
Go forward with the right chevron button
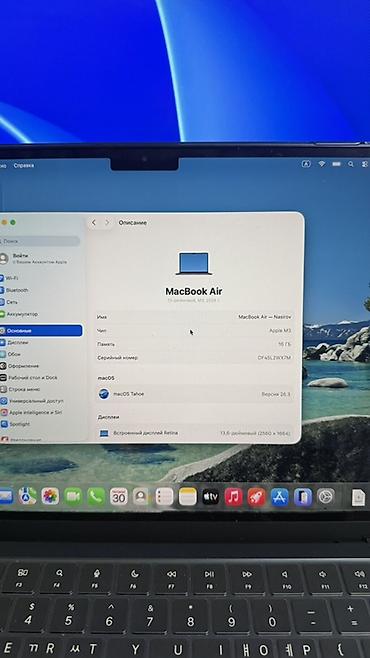click(107, 223)
